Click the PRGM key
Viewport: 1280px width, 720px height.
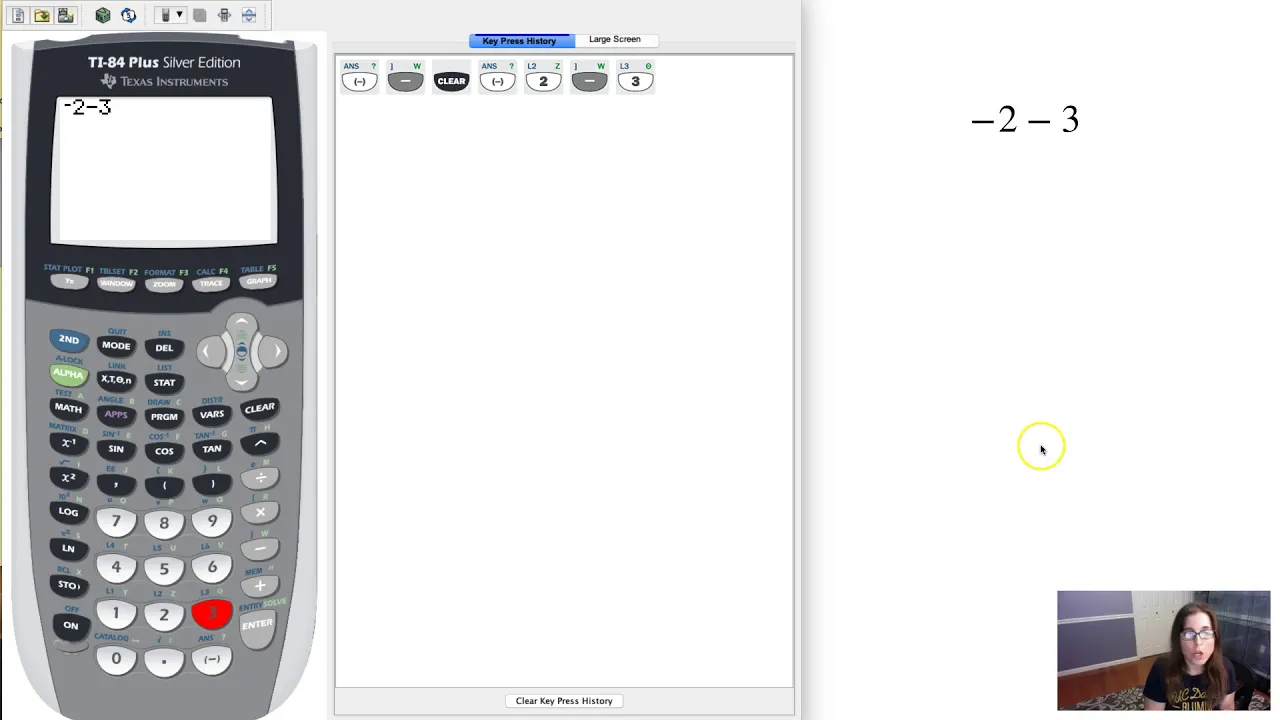click(x=164, y=417)
